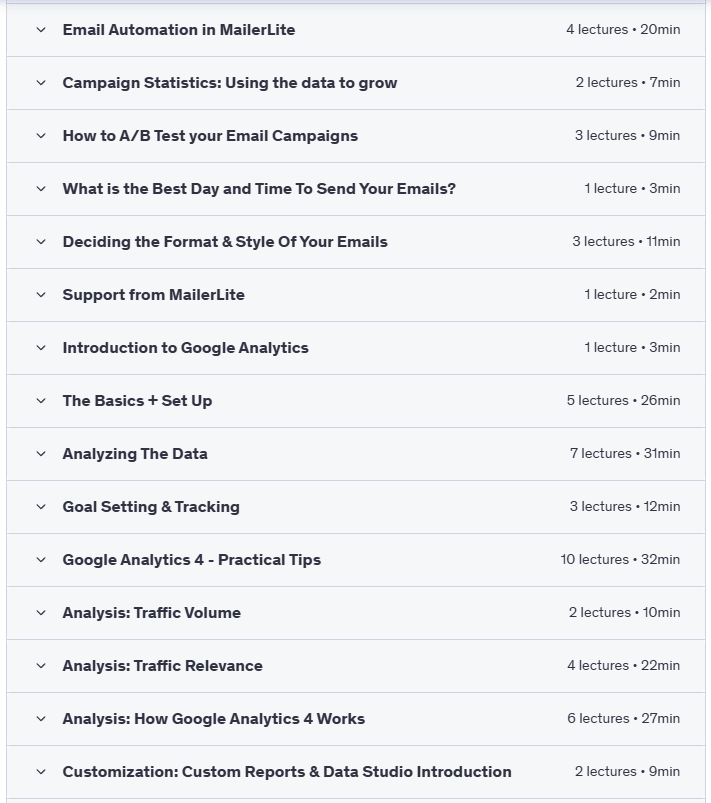Click '7 lectures • 31min' duration text
The height and width of the screenshot is (803, 711).
(625, 454)
